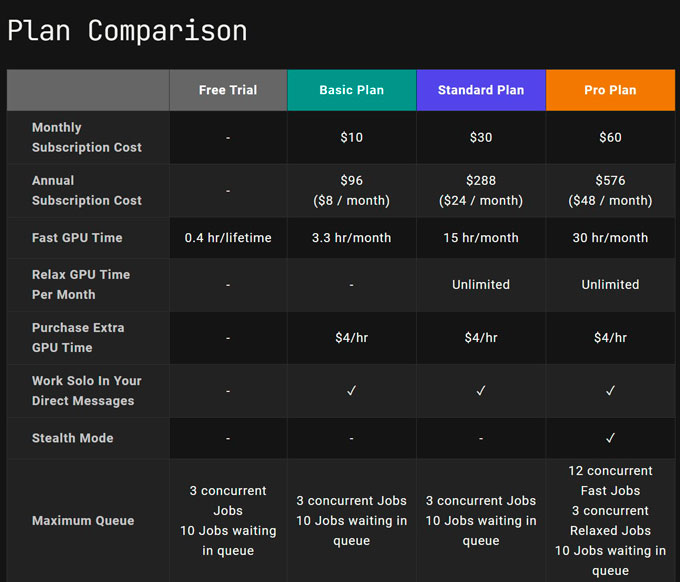680x582 pixels.
Task: Click Free Trial maximum queue cell
Action: pos(228,520)
